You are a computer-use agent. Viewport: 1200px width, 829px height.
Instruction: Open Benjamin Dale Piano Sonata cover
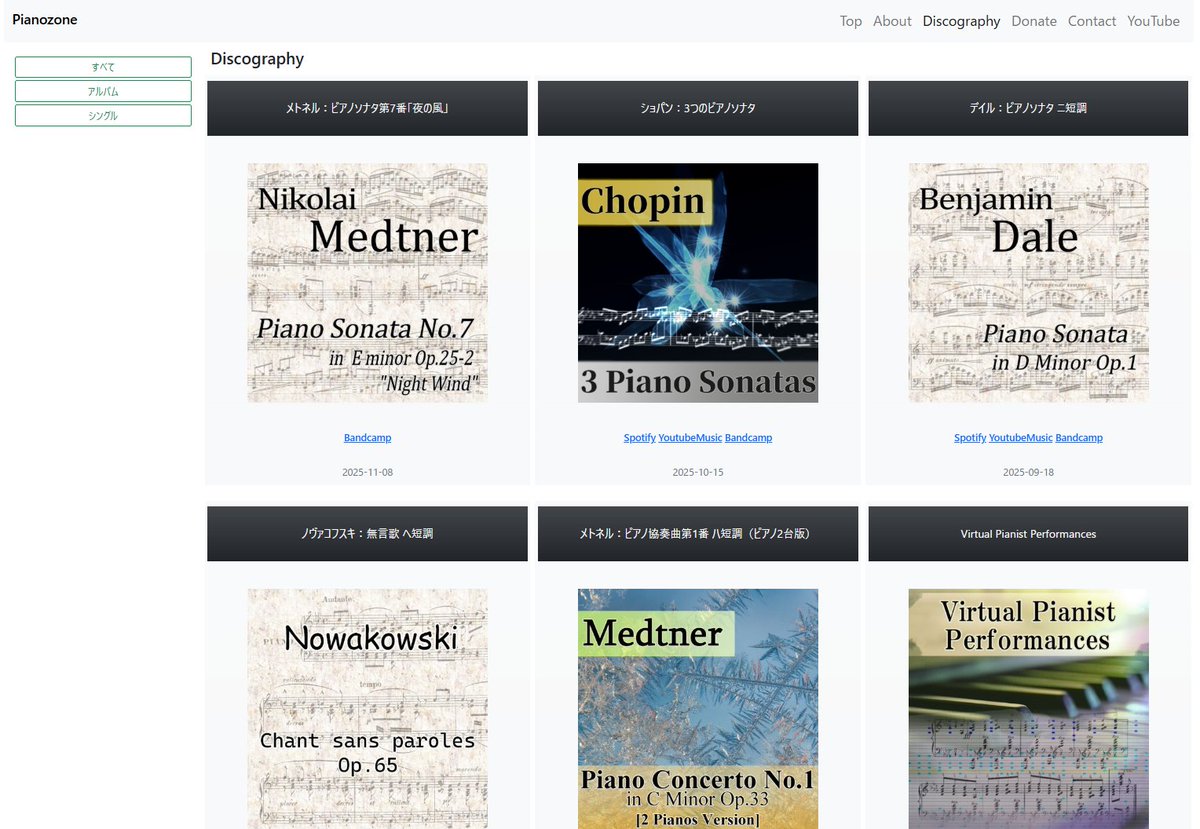1028,283
